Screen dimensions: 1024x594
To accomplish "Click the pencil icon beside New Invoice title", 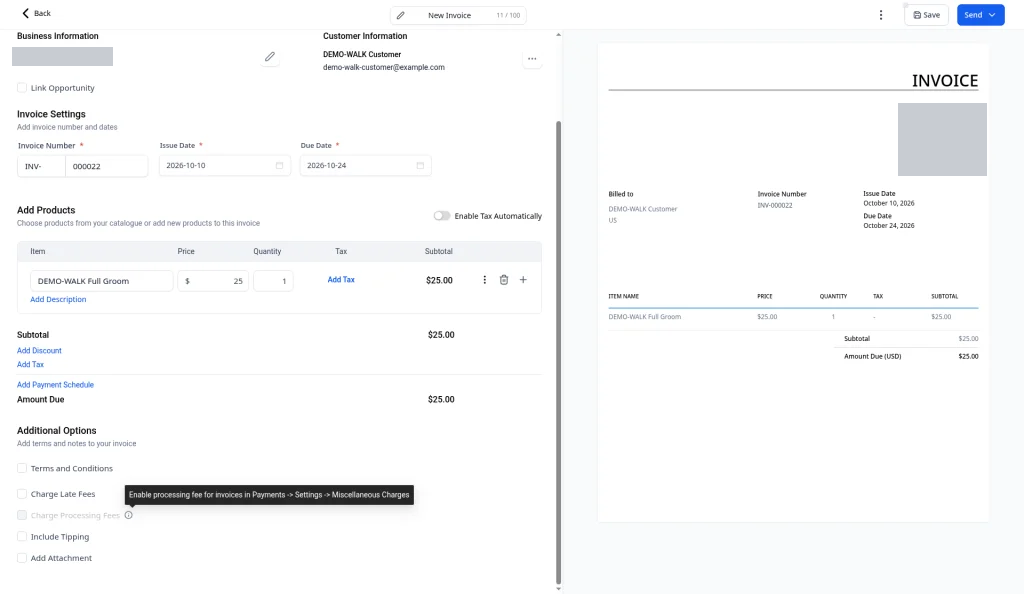I will coord(400,15).
